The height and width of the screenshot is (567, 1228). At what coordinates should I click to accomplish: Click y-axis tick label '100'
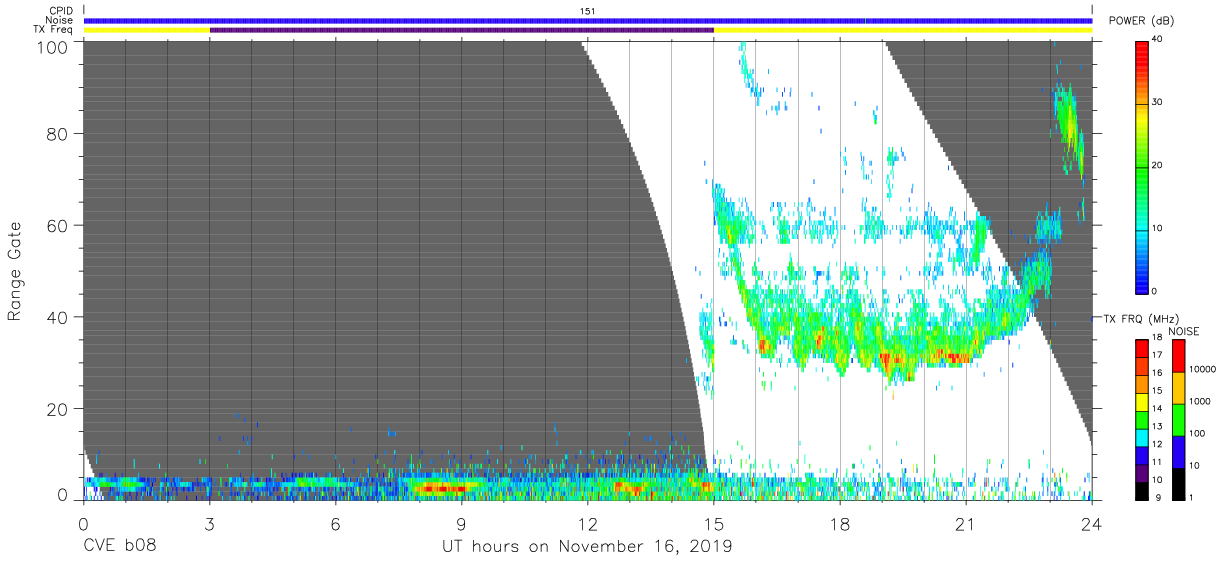[x=54, y=47]
